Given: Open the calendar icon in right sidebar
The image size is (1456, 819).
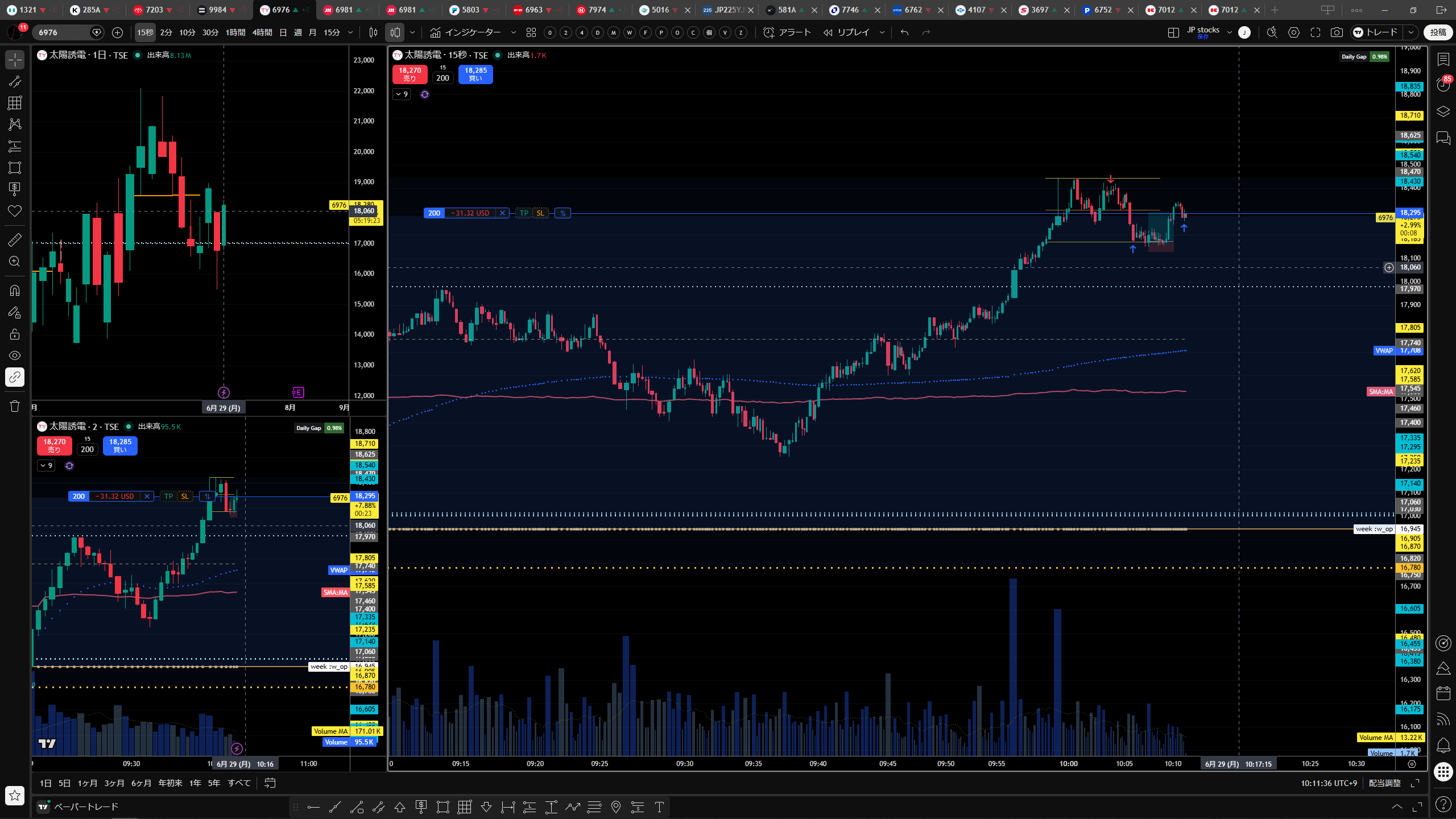Looking at the screenshot, I should point(1443,693).
